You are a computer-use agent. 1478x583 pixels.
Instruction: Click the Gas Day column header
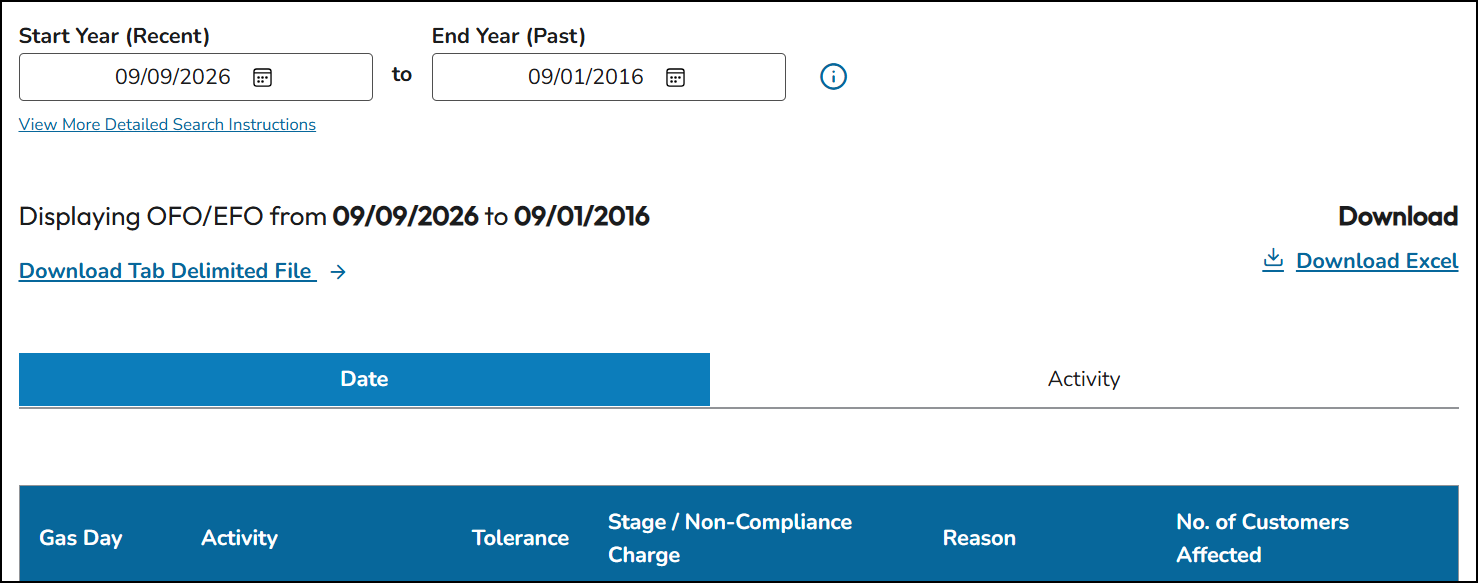click(x=81, y=538)
